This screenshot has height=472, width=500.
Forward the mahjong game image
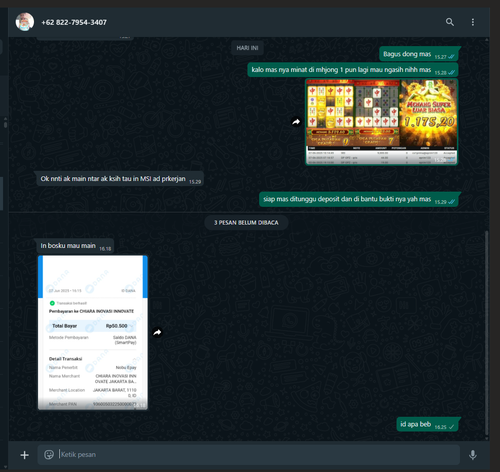pyautogui.click(x=296, y=122)
